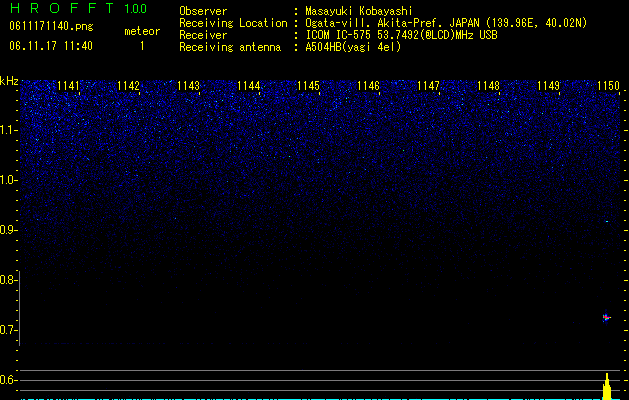Click the date stamp 06.11.17 11:40
Screen dimensions: 629x400
(51, 46)
